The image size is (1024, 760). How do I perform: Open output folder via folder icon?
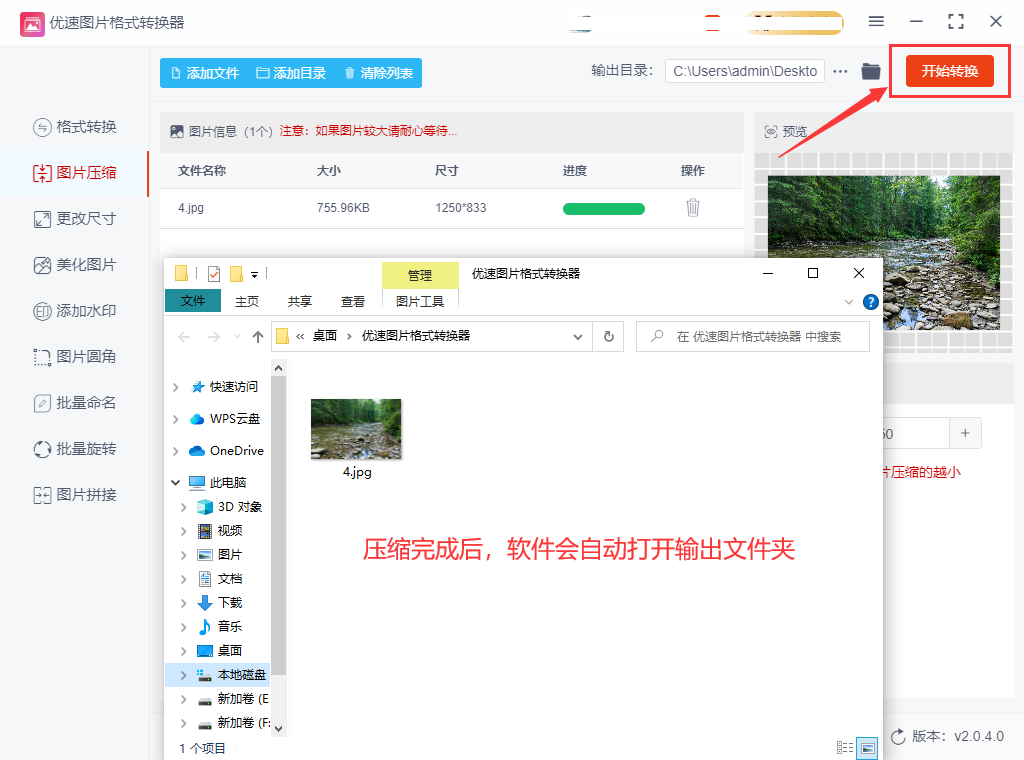pos(870,71)
